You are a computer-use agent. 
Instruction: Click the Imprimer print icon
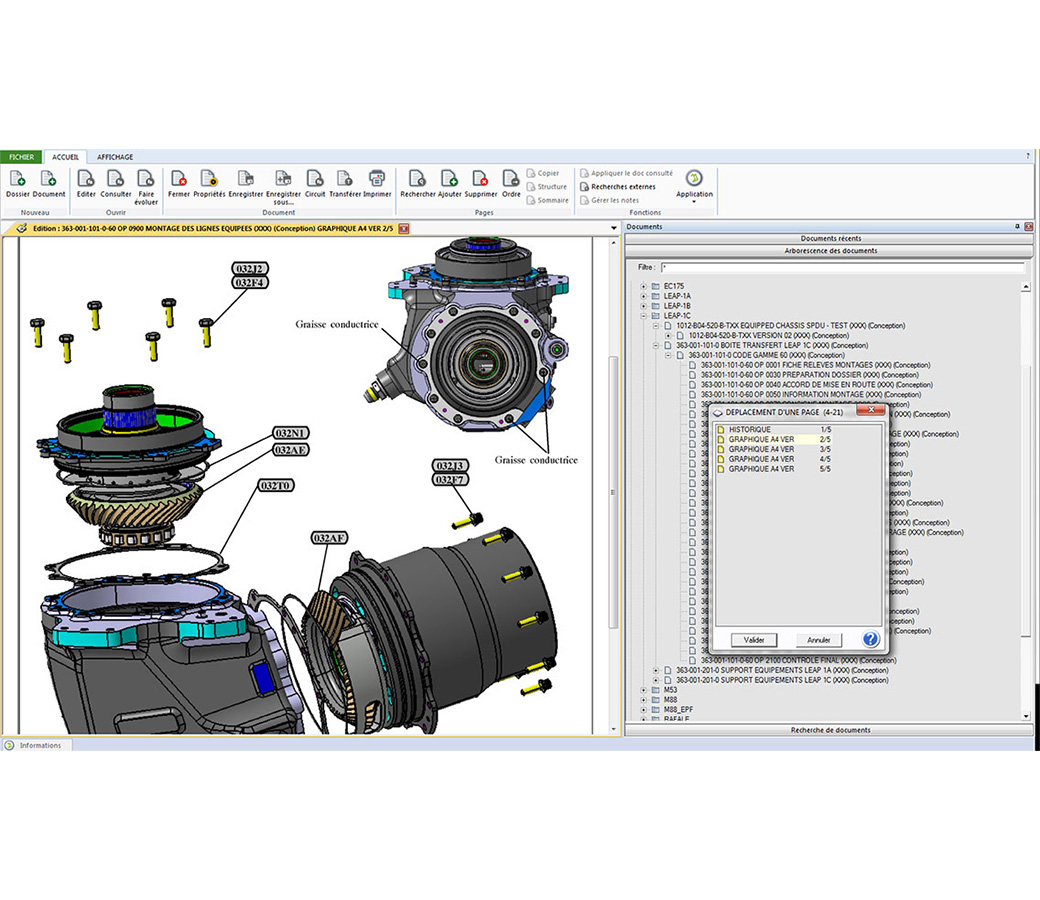tap(377, 179)
